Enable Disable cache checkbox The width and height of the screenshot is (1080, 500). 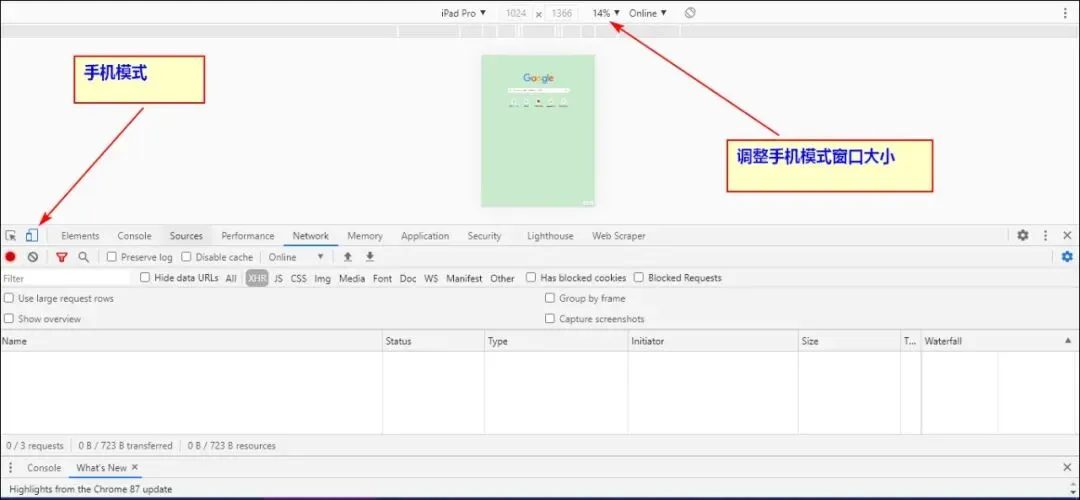point(186,257)
